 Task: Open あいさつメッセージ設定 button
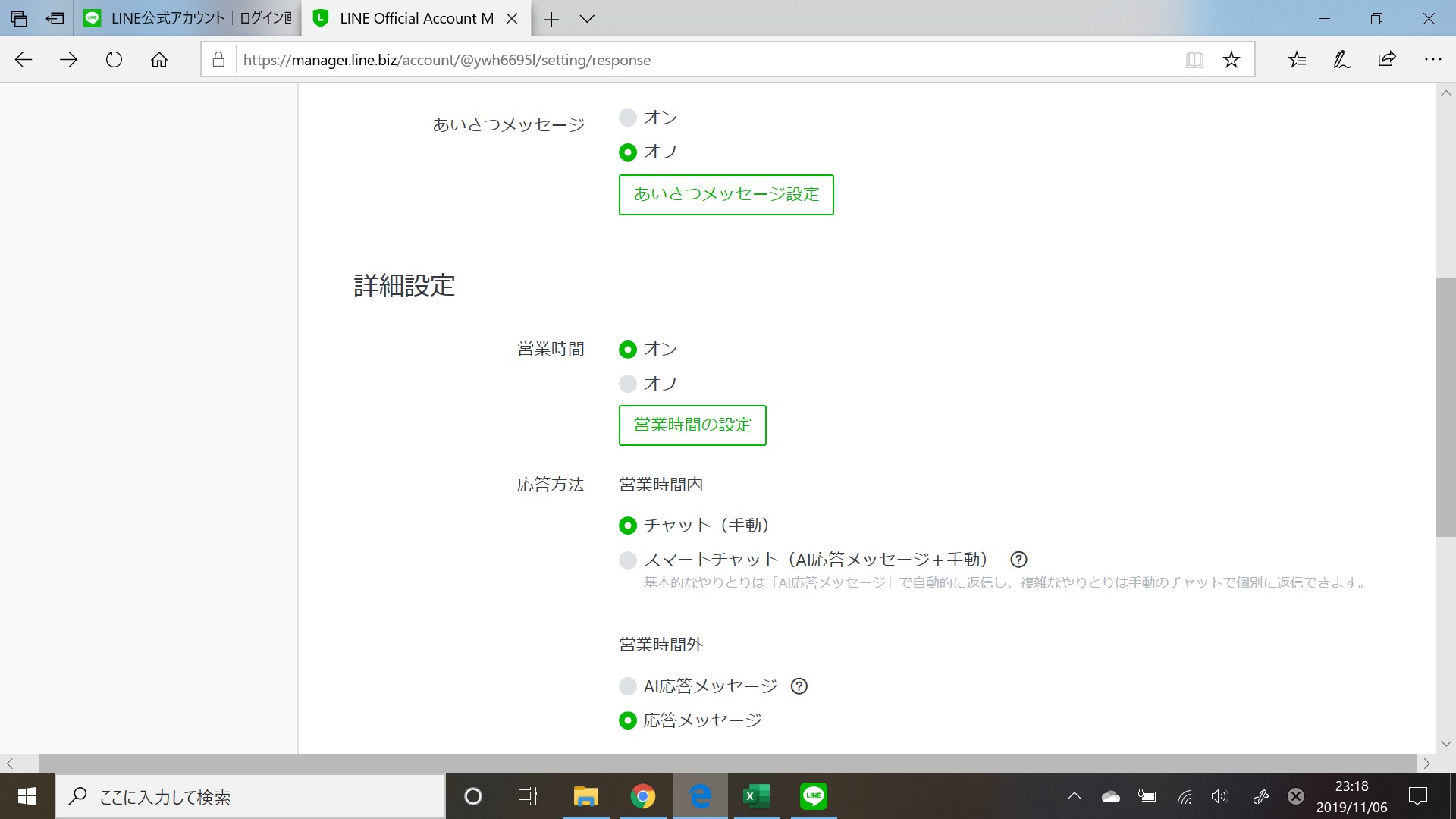(726, 195)
